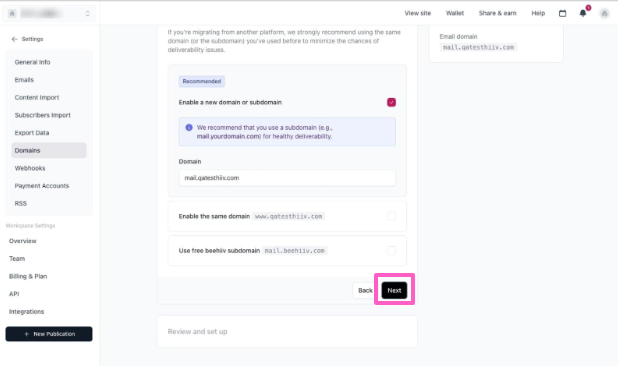Open Subscribers Import settings
The height and width of the screenshot is (366, 618).
(49, 115)
